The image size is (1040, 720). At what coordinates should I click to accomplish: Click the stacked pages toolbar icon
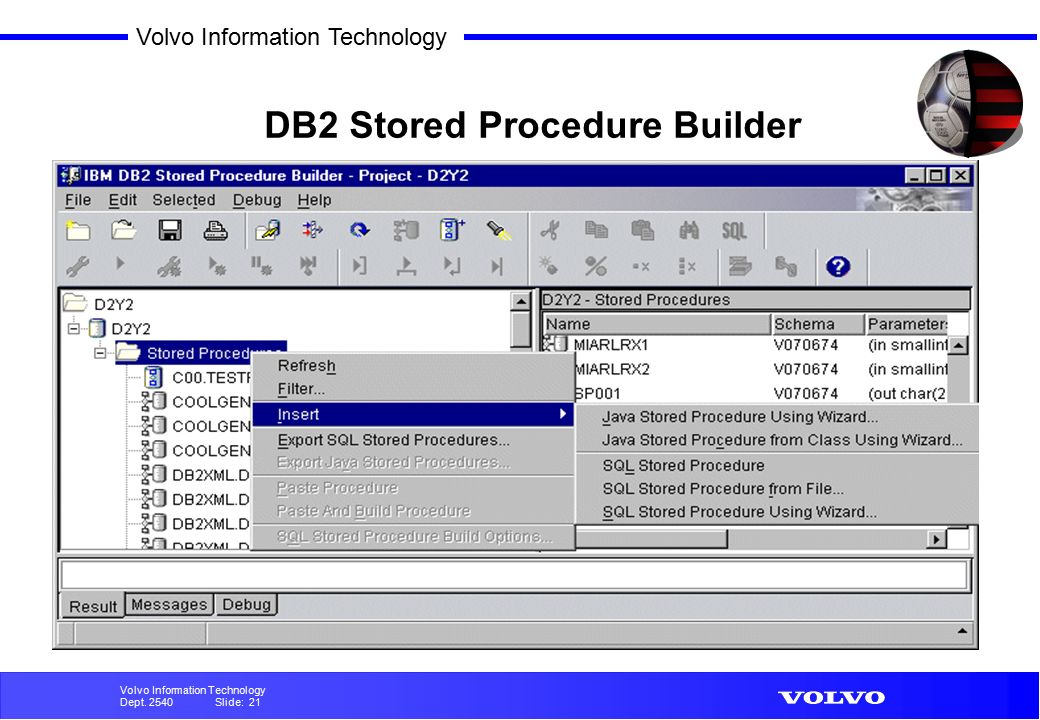click(740, 267)
